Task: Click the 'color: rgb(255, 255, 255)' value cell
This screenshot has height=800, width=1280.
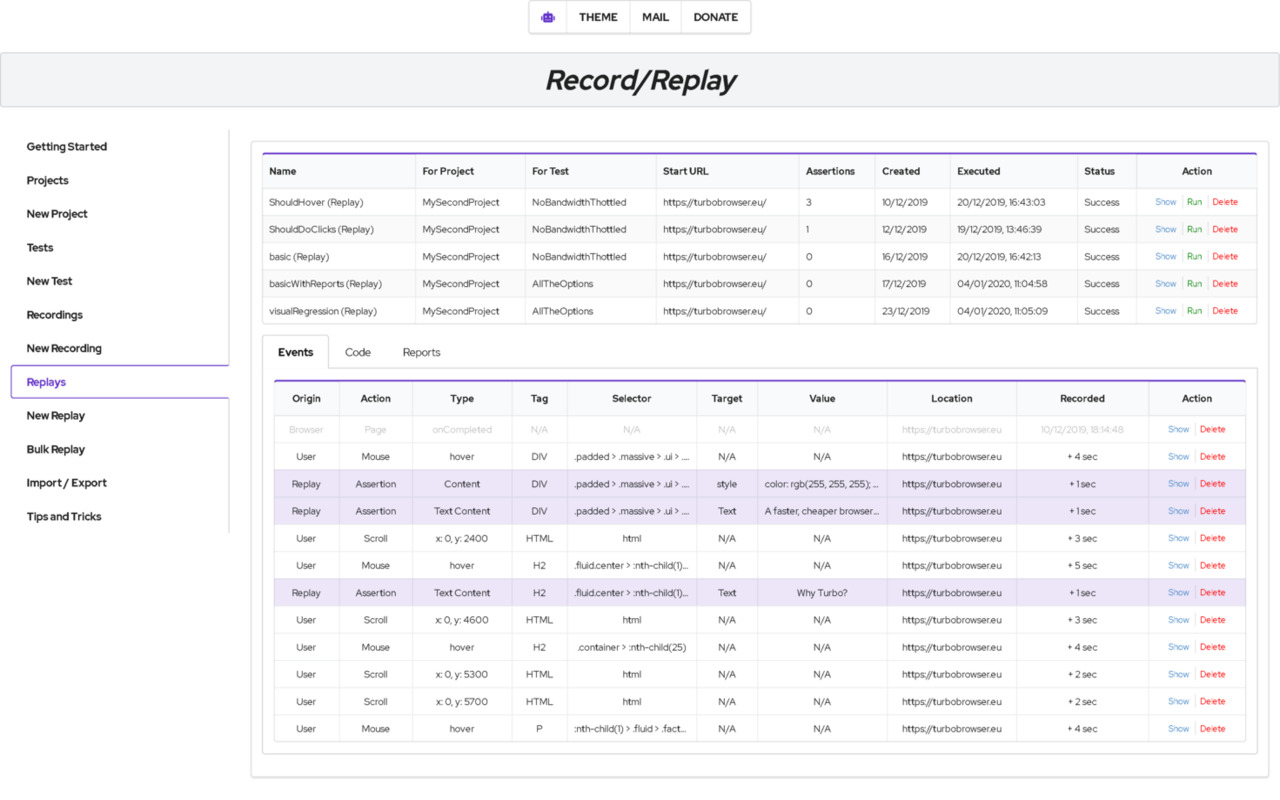Action: pyautogui.click(x=822, y=484)
